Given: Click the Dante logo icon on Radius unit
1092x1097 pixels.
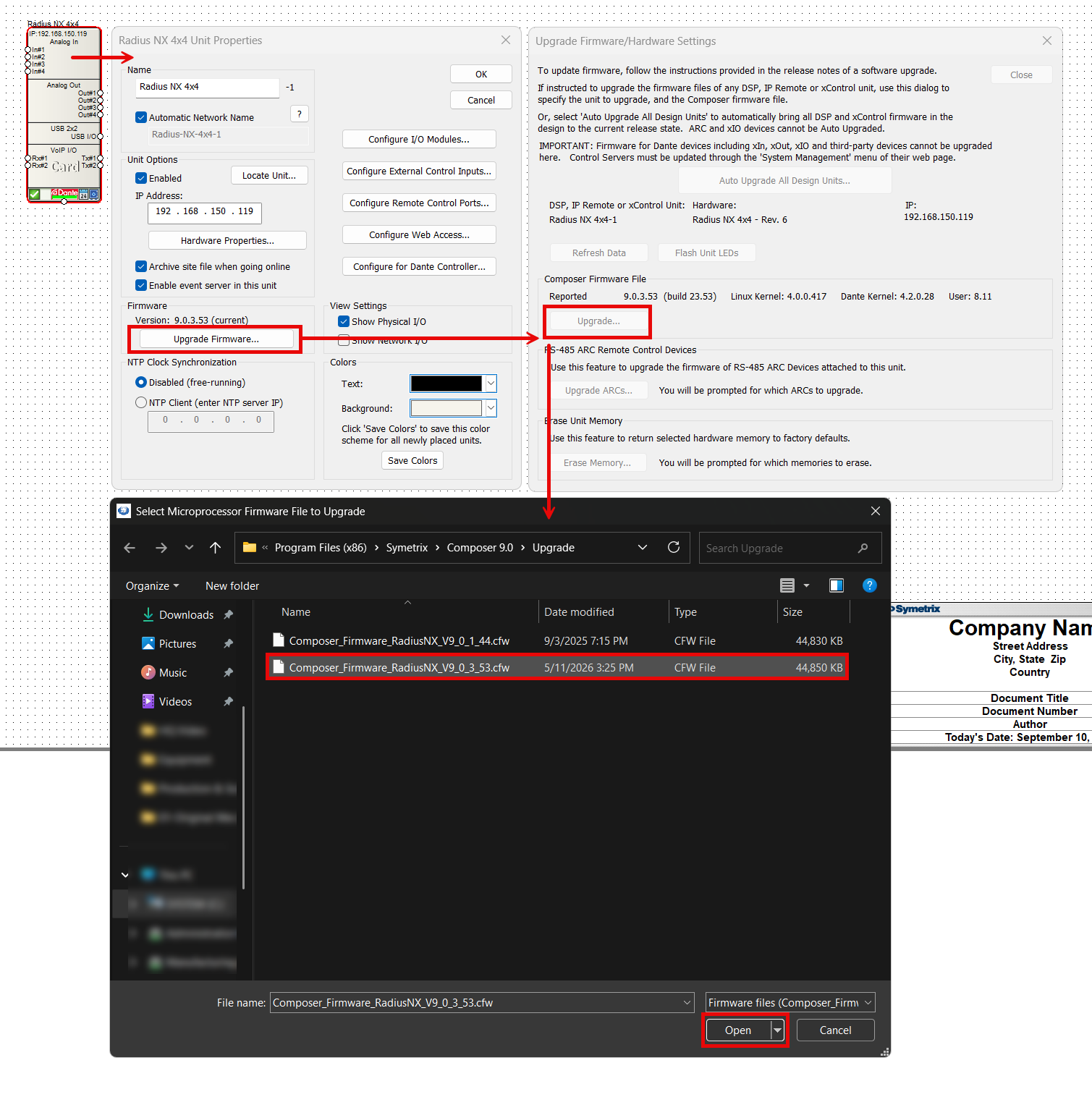Looking at the screenshot, I should [65, 193].
